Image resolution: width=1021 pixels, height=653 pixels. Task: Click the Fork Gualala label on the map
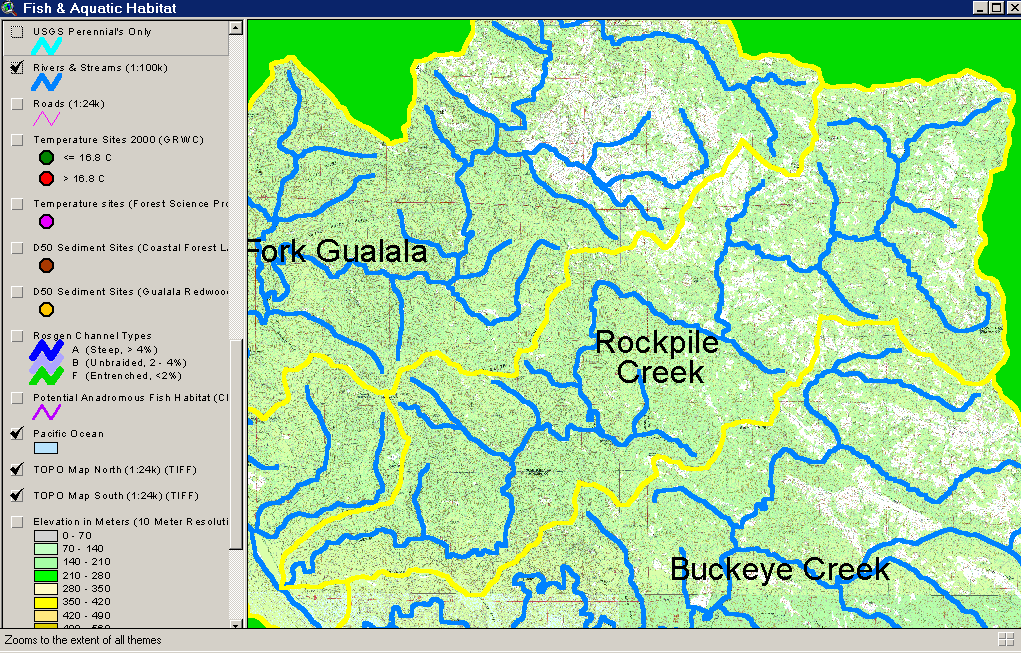point(337,251)
